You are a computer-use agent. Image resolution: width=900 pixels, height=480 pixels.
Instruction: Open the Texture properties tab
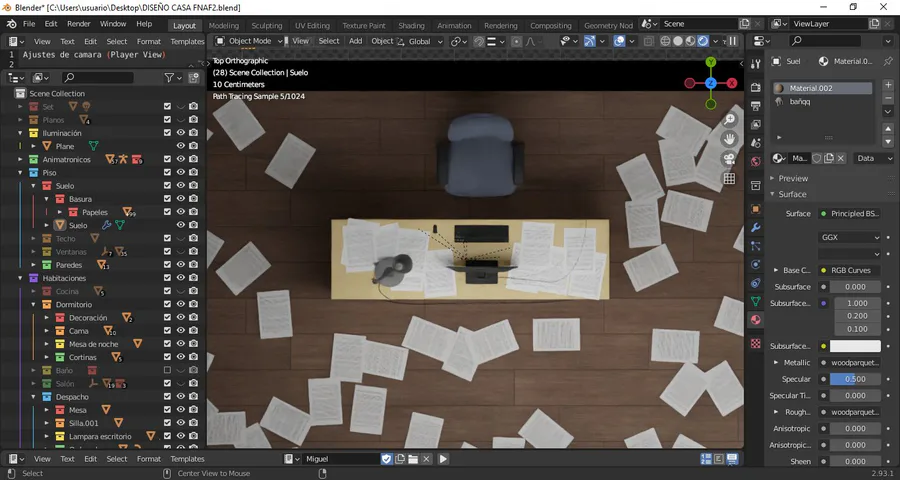click(755, 343)
